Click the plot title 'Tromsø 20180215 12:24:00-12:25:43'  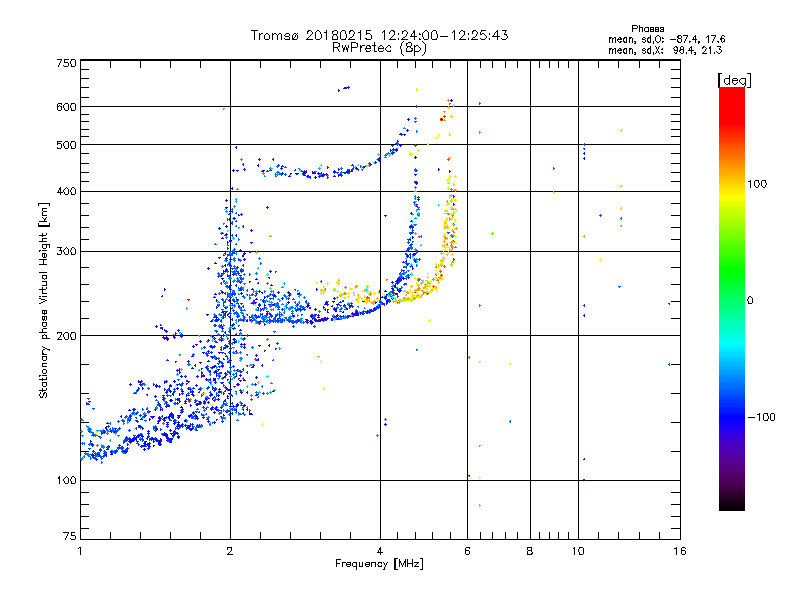click(379, 35)
